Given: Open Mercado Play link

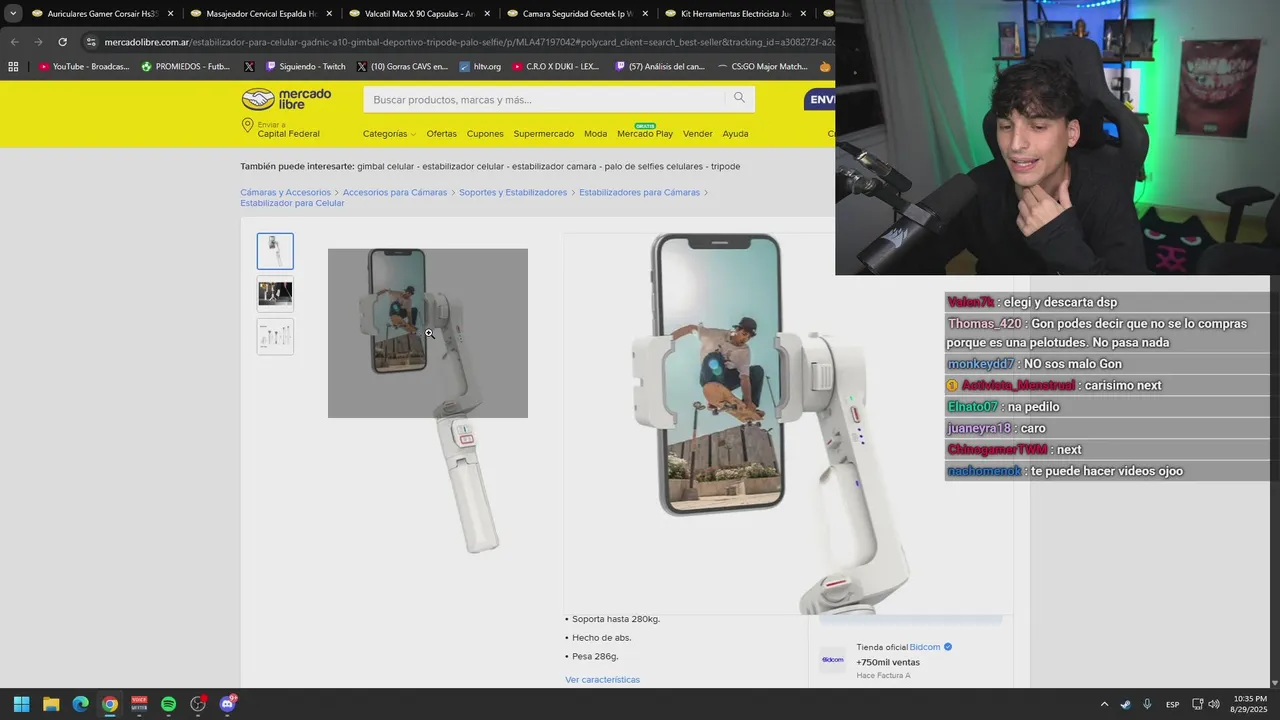Looking at the screenshot, I should pyautogui.click(x=645, y=134).
